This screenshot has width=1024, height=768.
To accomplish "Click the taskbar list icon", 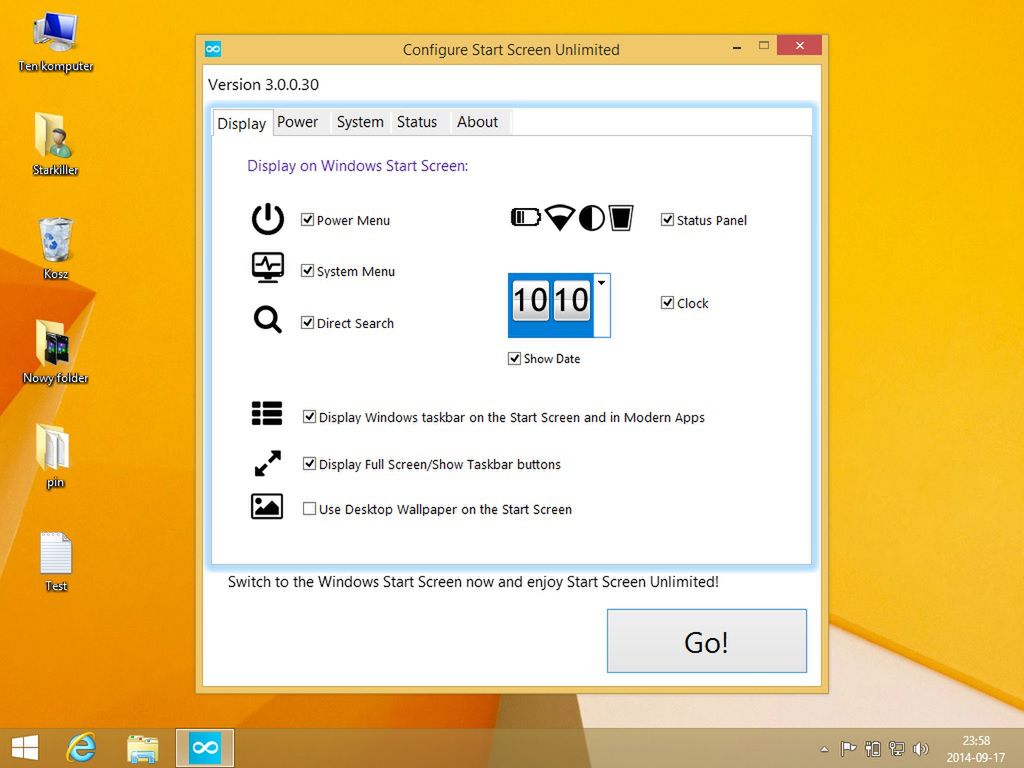I will [267, 413].
